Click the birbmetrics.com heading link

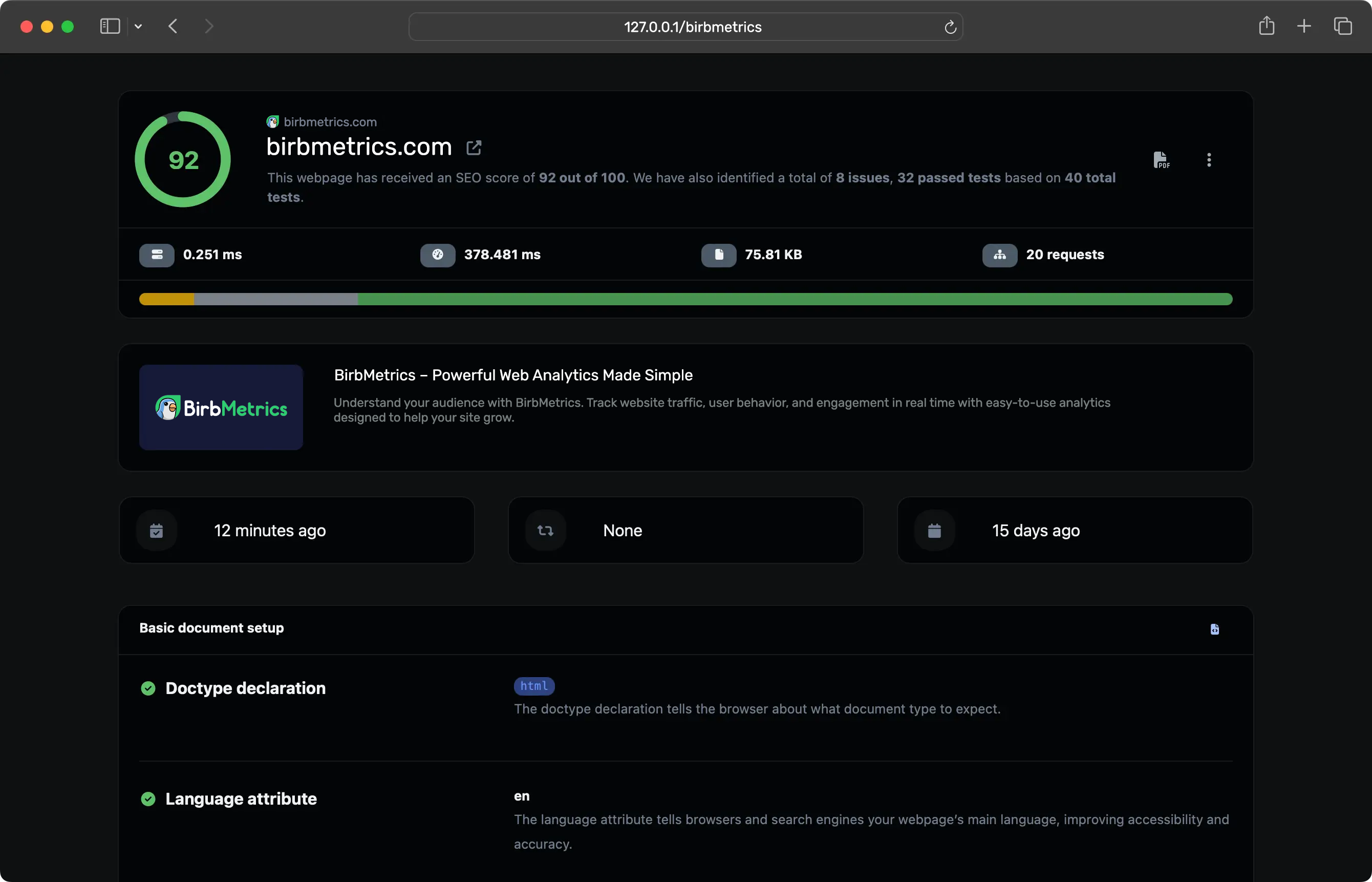coord(358,146)
